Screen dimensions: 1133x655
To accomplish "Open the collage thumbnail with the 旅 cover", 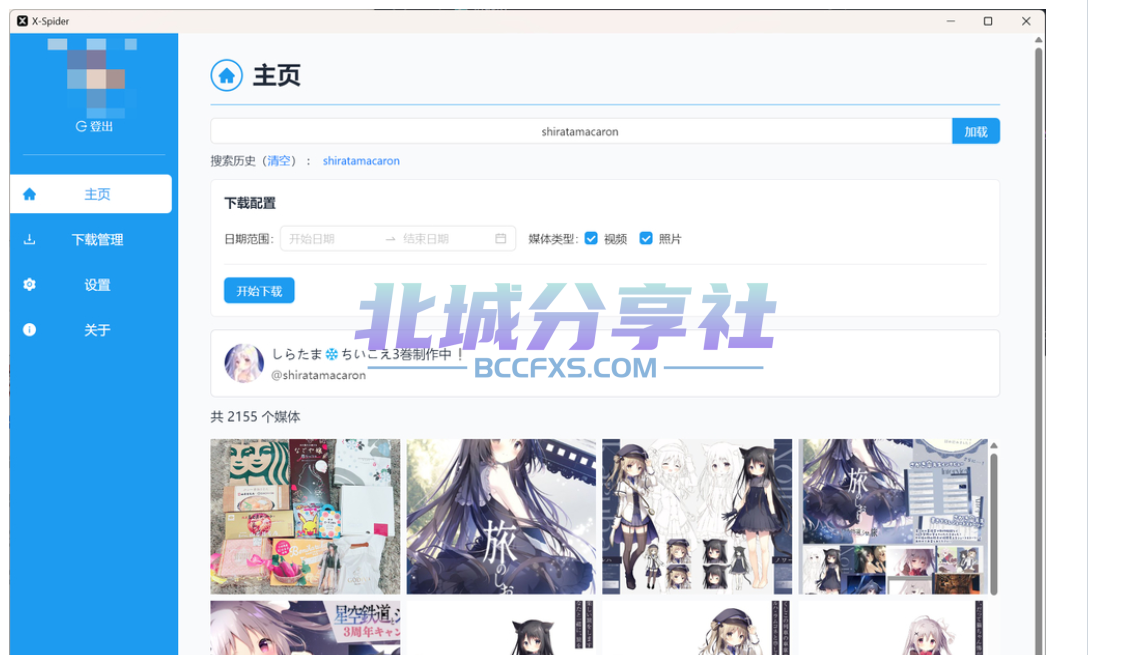I will tap(893, 516).
